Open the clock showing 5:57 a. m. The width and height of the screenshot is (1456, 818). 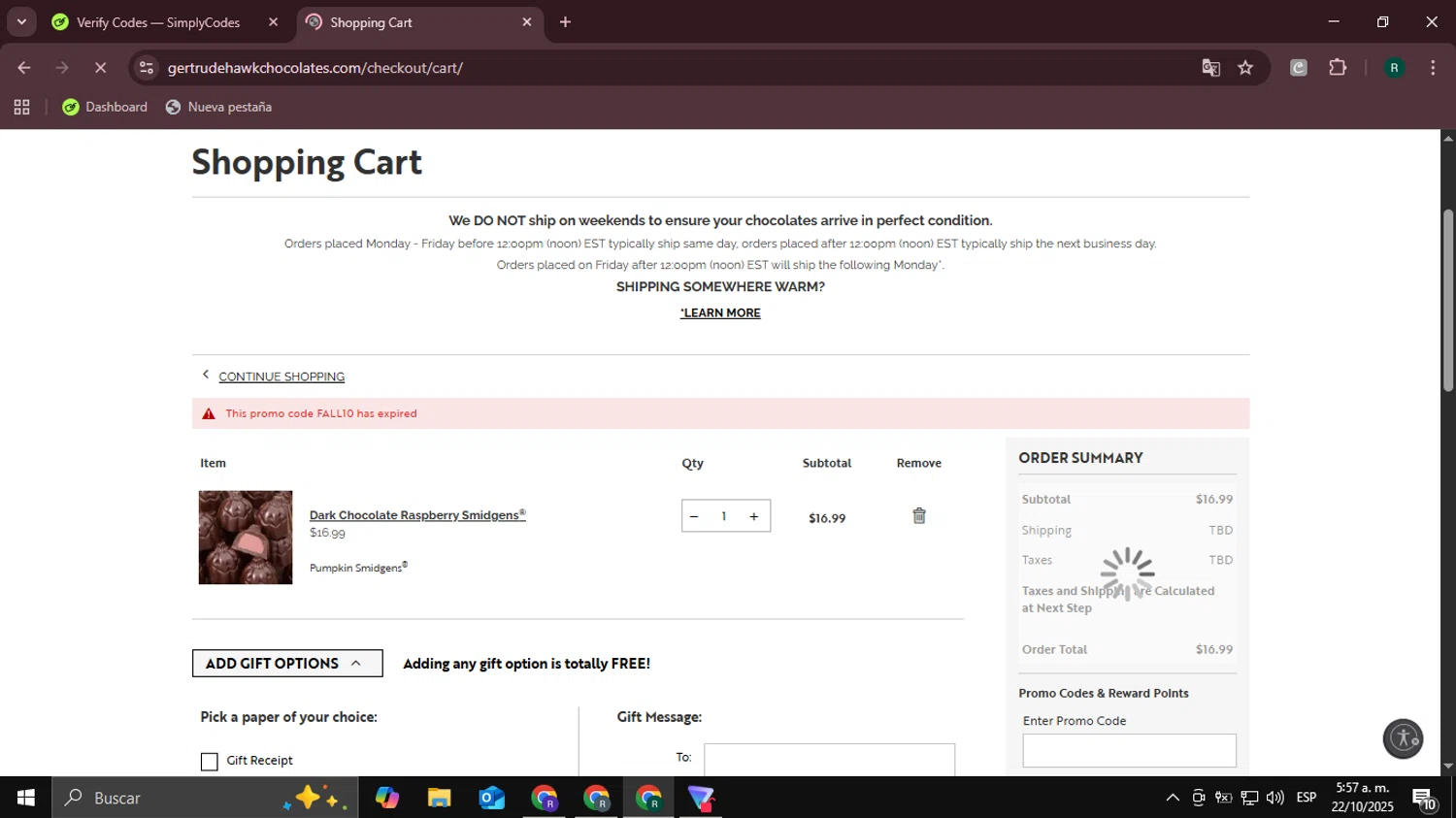coord(1363,798)
